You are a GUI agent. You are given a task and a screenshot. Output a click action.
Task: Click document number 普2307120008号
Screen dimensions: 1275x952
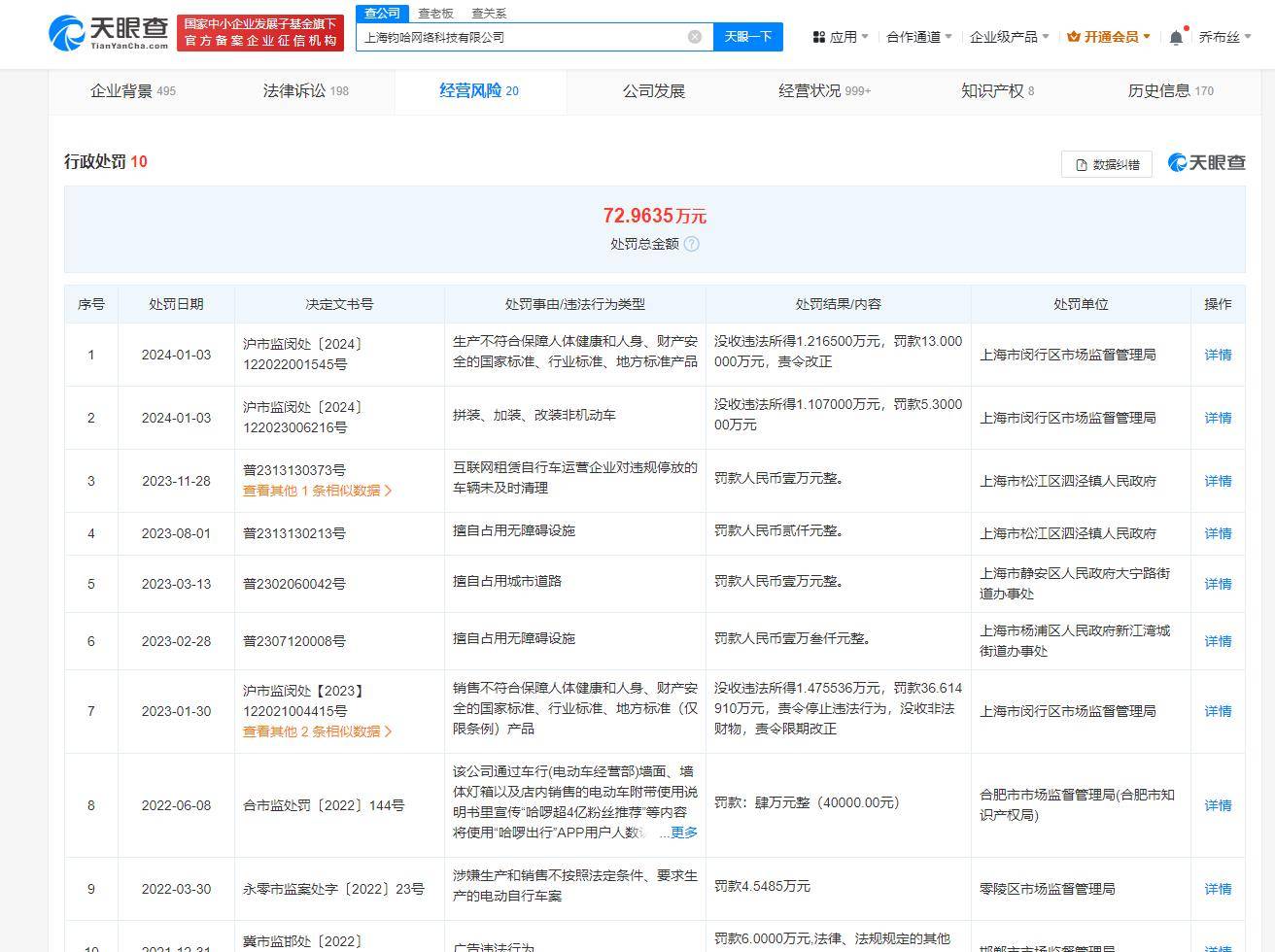pyautogui.click(x=294, y=641)
